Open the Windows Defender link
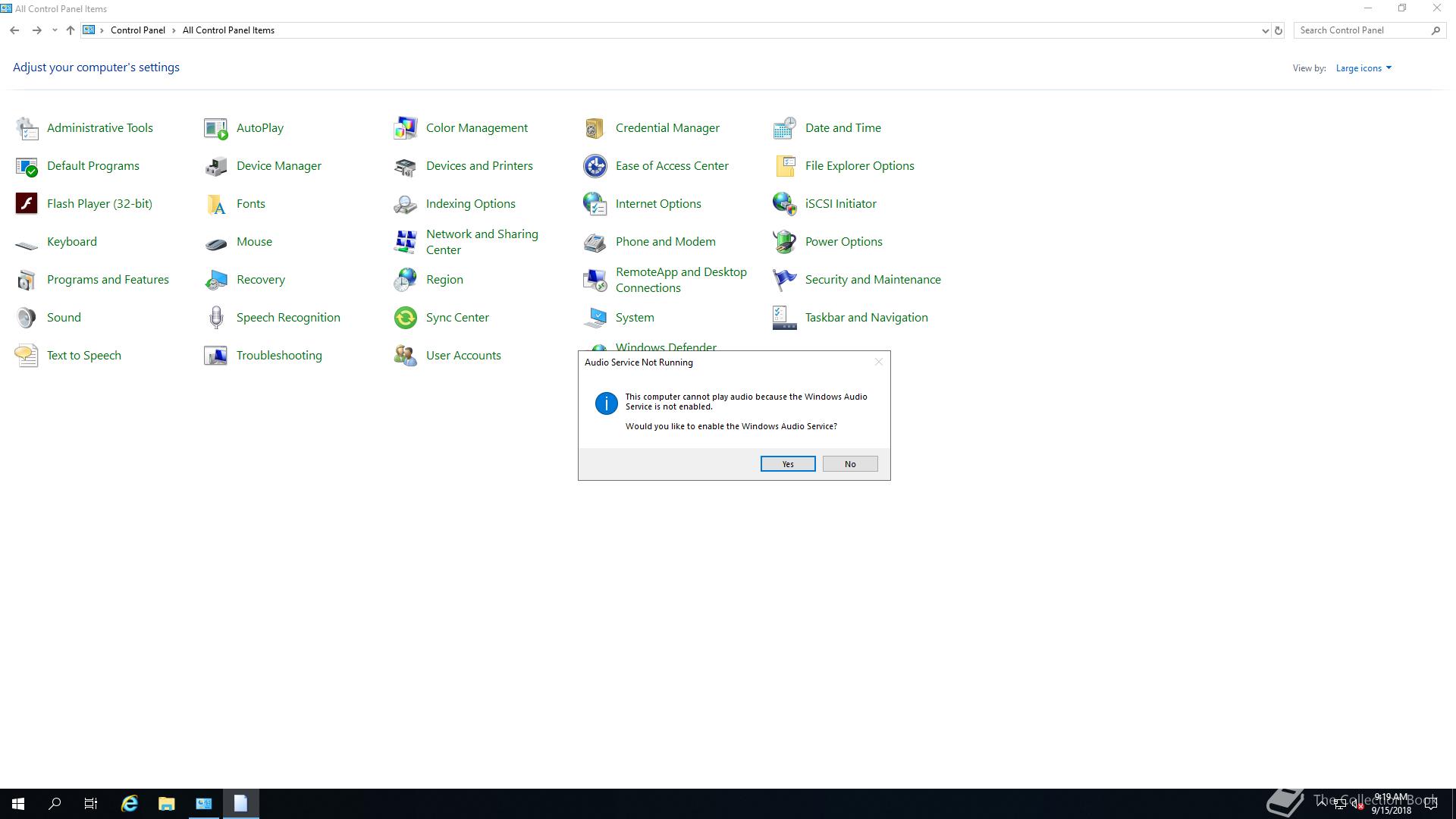This screenshot has width=1456, height=819. pyautogui.click(x=666, y=347)
